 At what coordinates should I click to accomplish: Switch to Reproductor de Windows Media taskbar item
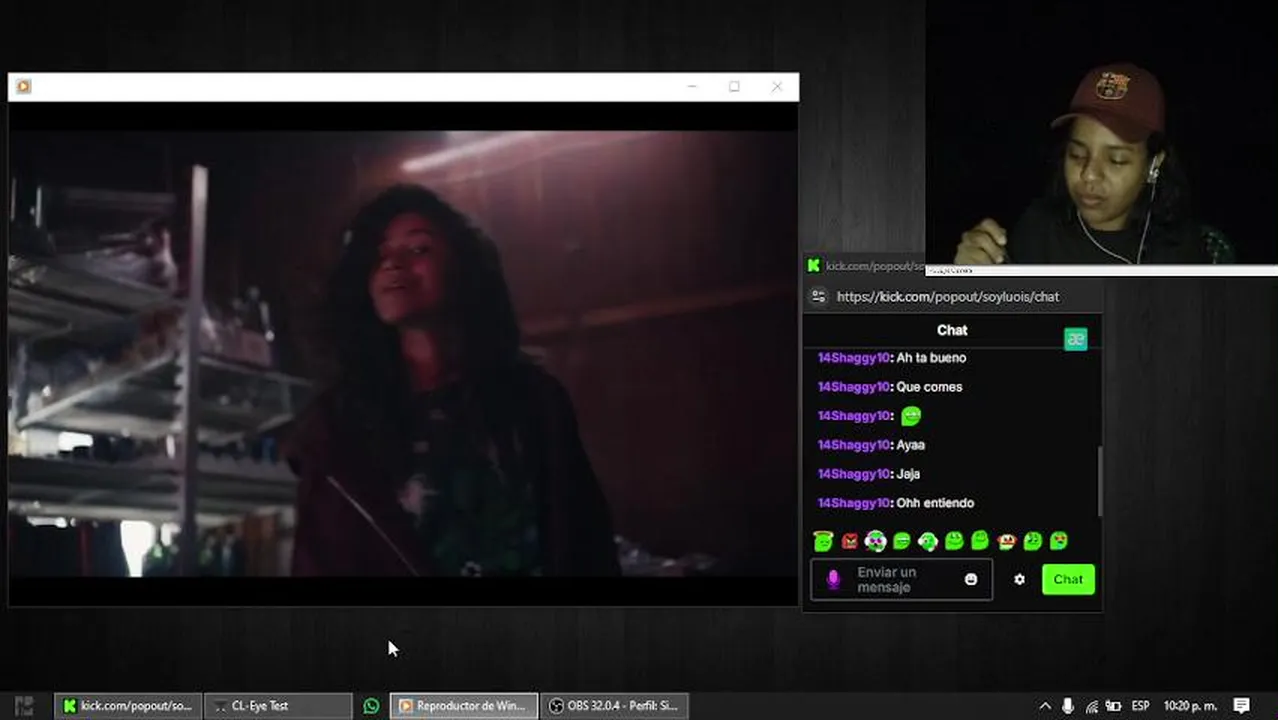coord(464,706)
